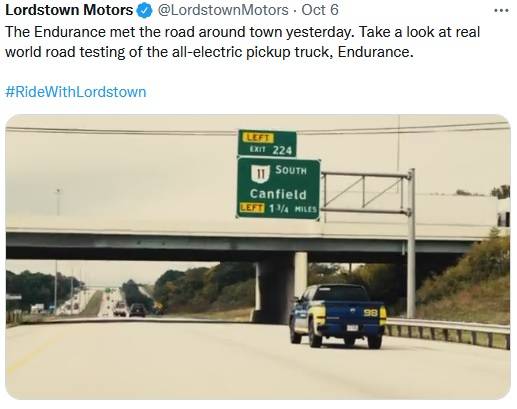Open the Oct 6 timestamp

tap(320, 10)
